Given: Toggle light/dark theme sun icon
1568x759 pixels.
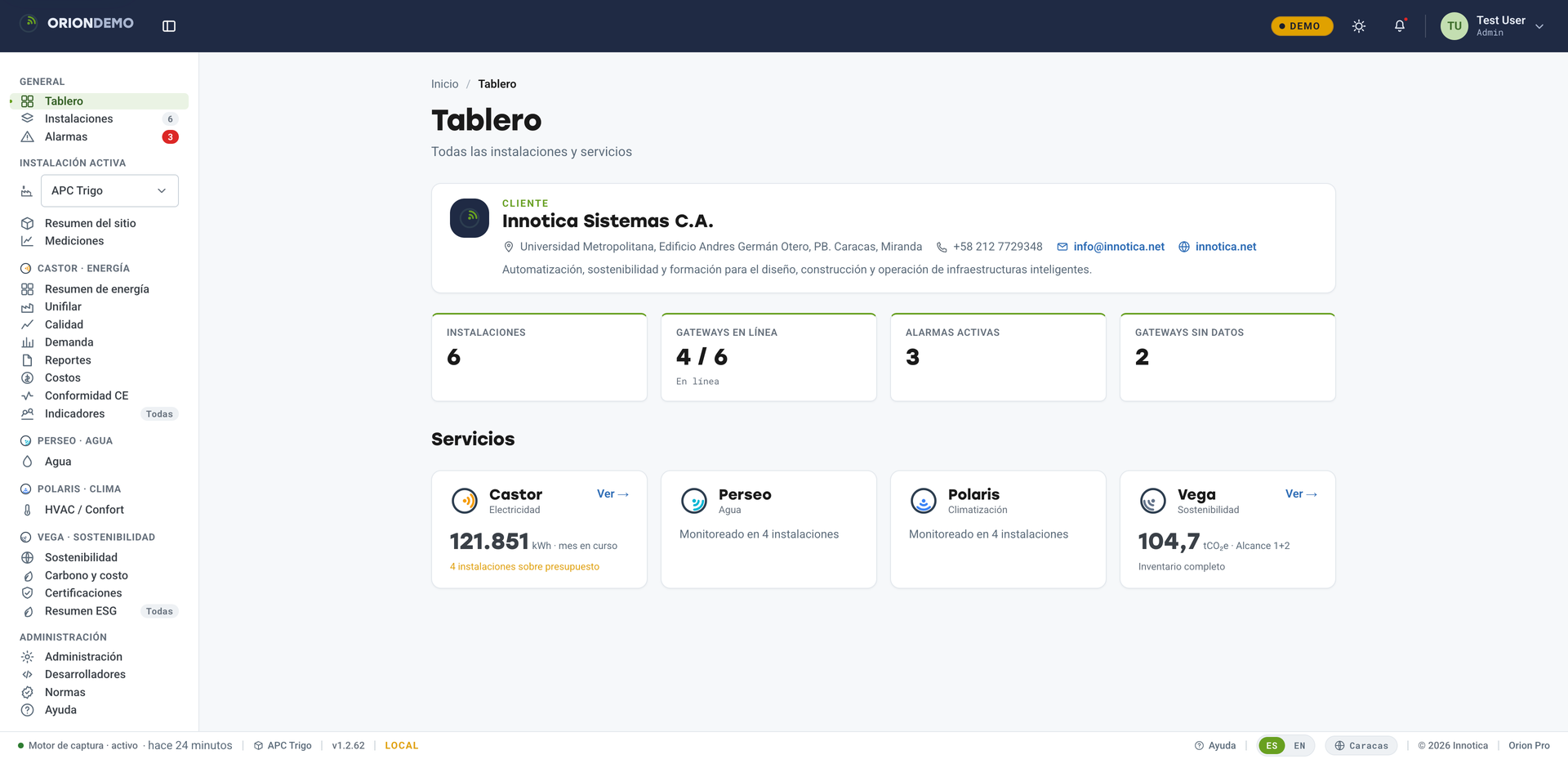Looking at the screenshot, I should pos(1359,26).
